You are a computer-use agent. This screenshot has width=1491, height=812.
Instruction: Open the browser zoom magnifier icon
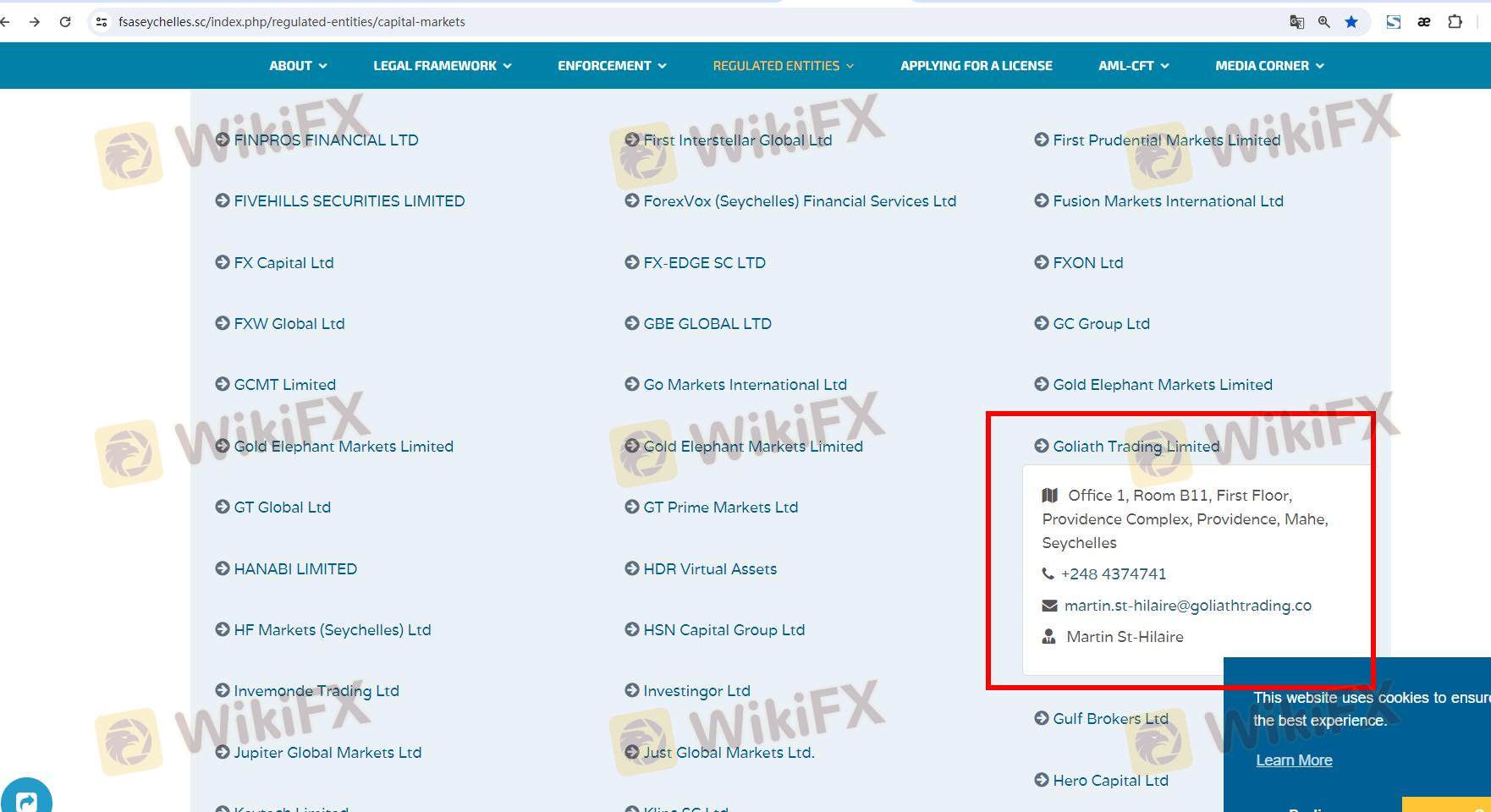(1323, 22)
